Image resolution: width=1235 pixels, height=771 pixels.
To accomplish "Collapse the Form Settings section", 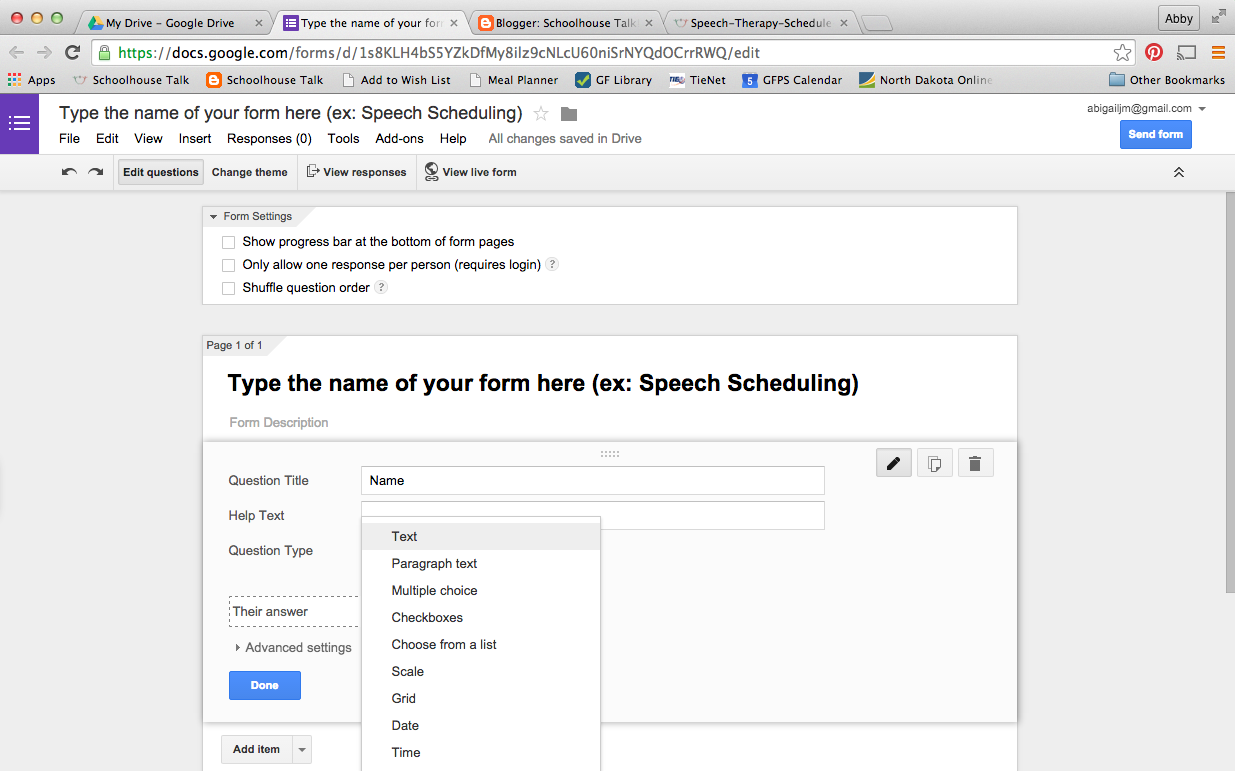I will tap(213, 215).
